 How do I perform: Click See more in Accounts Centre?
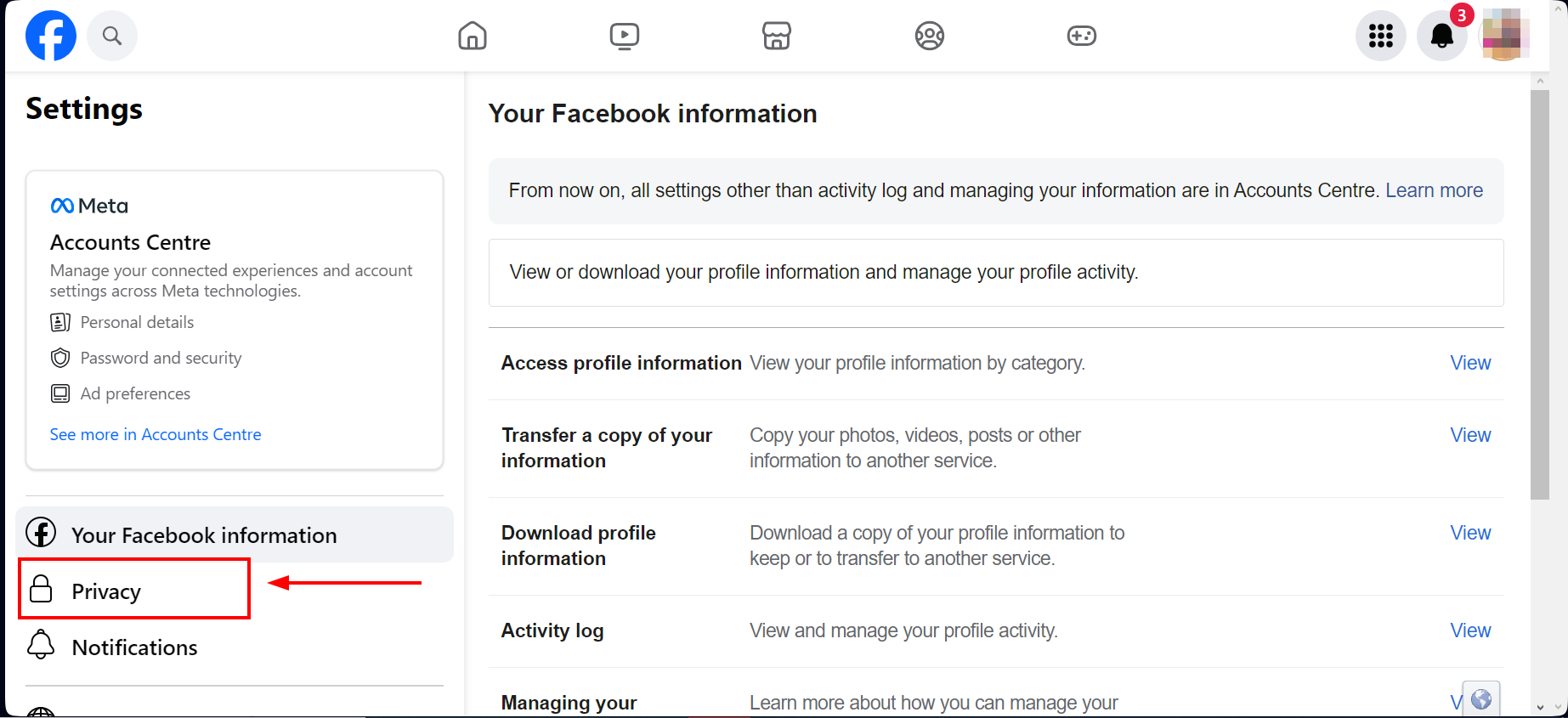click(156, 434)
